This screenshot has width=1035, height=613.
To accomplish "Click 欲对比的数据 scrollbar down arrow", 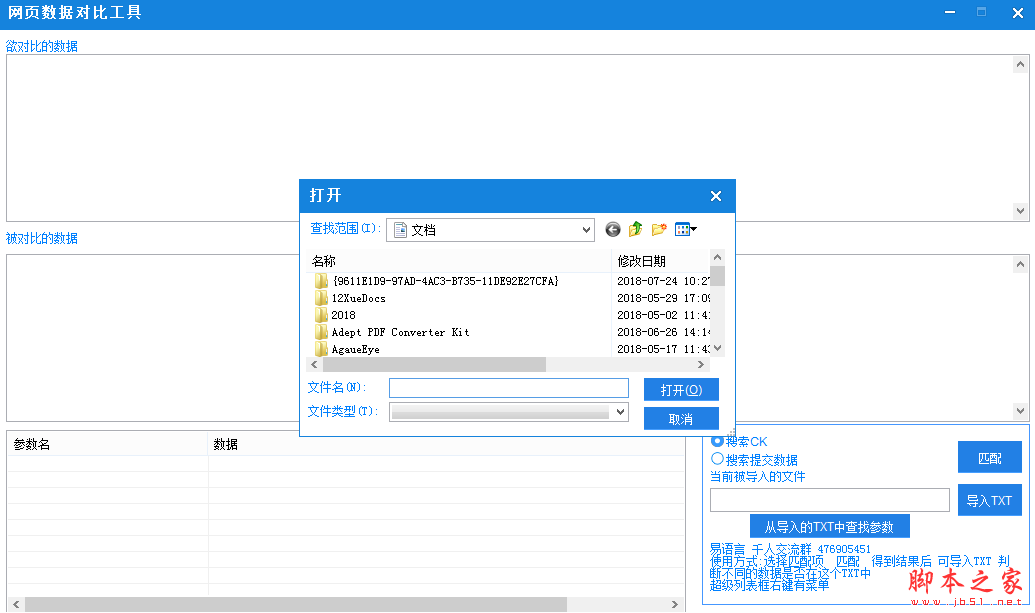I will (1020, 211).
